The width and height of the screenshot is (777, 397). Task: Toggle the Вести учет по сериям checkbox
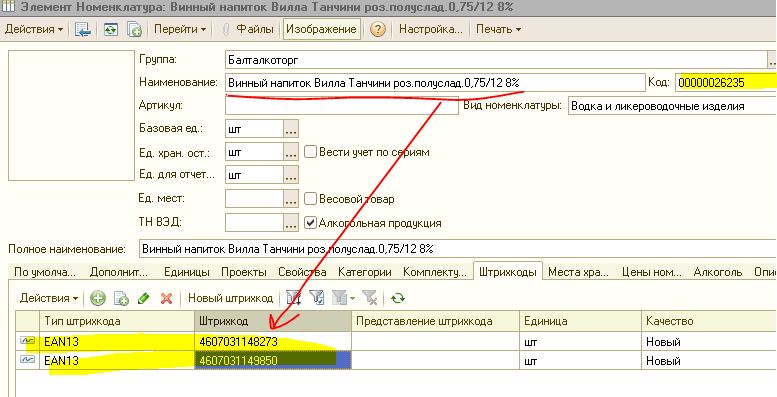[310, 152]
